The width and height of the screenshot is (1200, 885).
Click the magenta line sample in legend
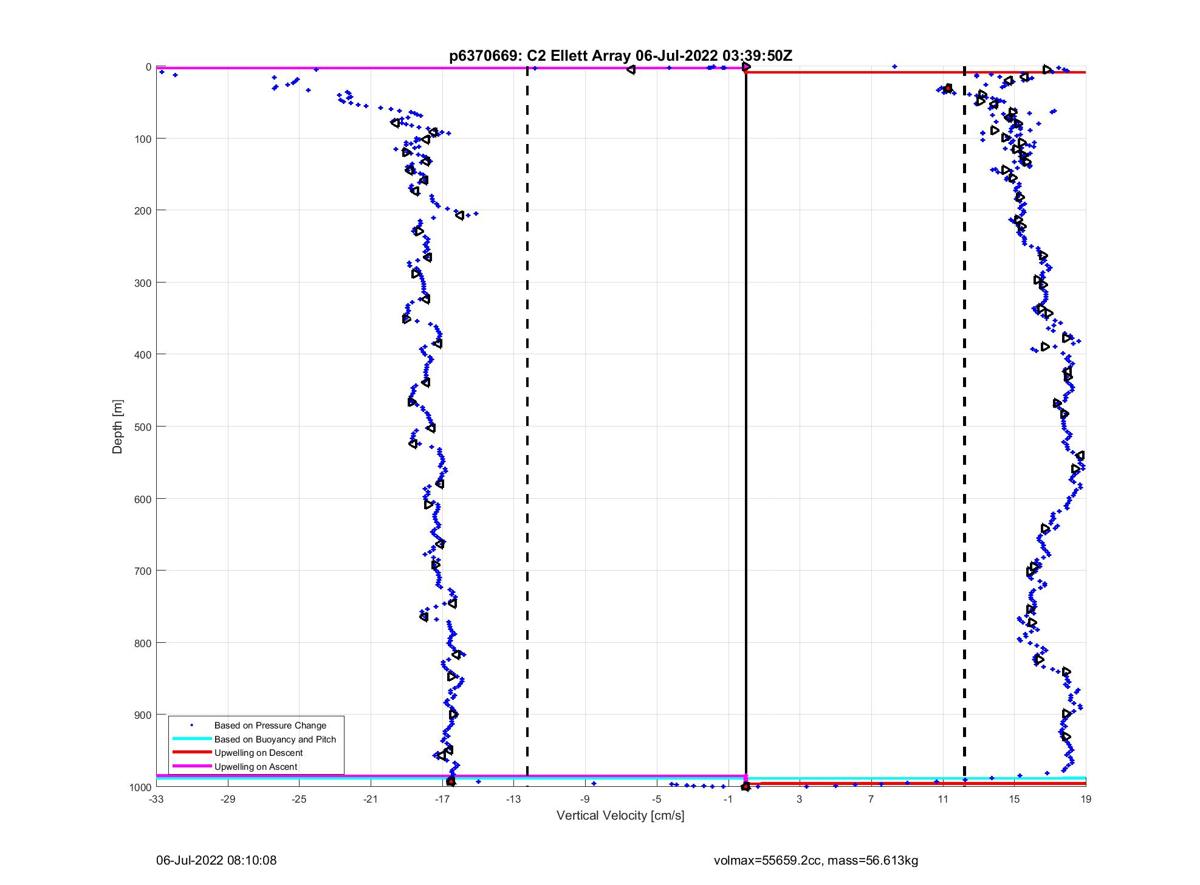click(x=192, y=767)
